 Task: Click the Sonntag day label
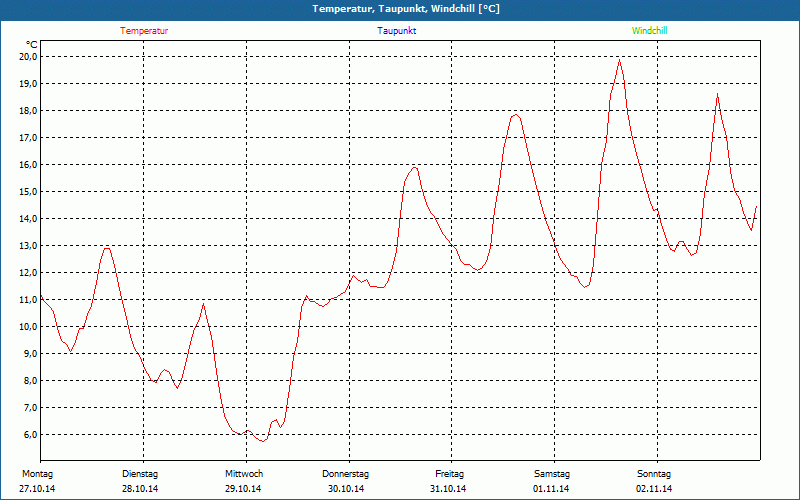click(x=654, y=474)
